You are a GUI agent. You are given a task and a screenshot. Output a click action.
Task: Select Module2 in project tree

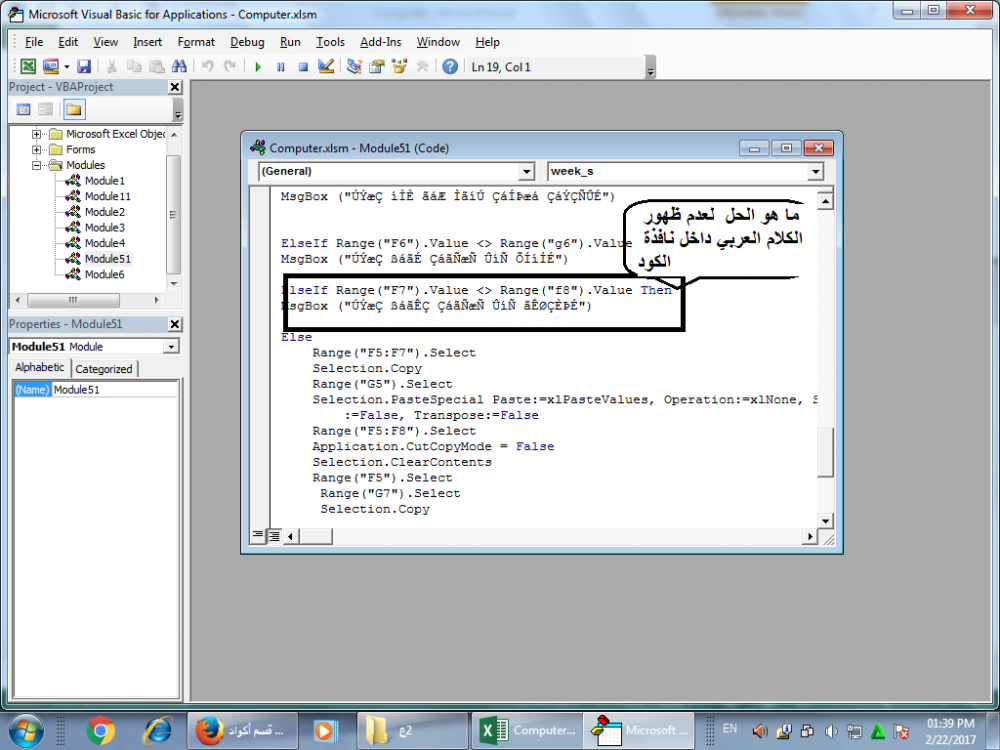tap(105, 212)
